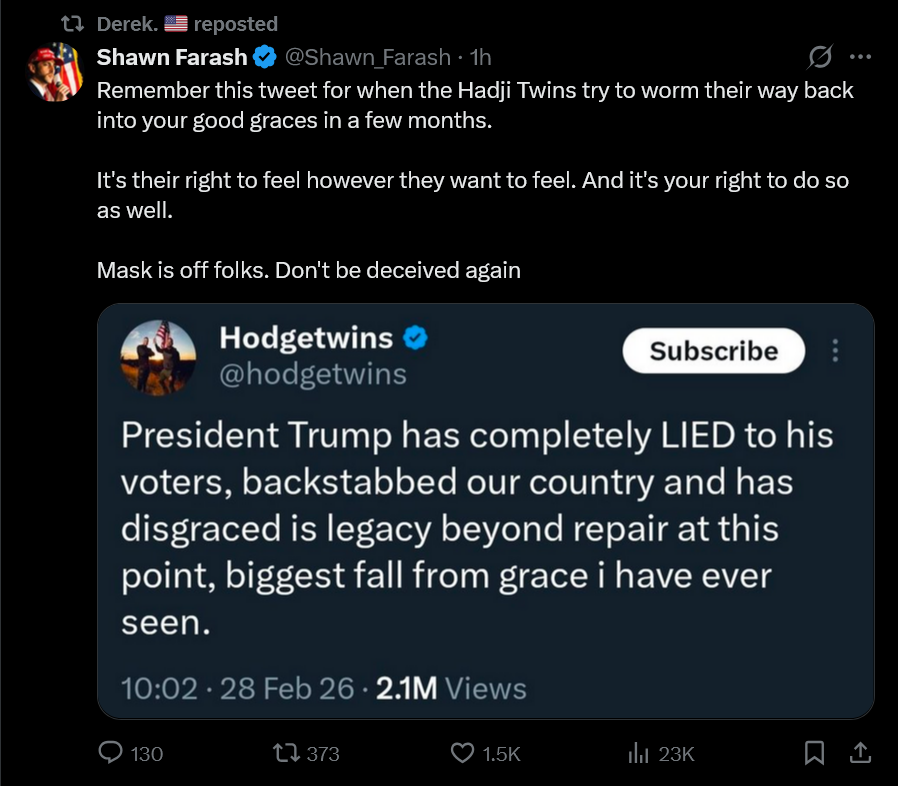The image size is (898, 786).
Task: Bookmark this tweet
Action: 814,753
